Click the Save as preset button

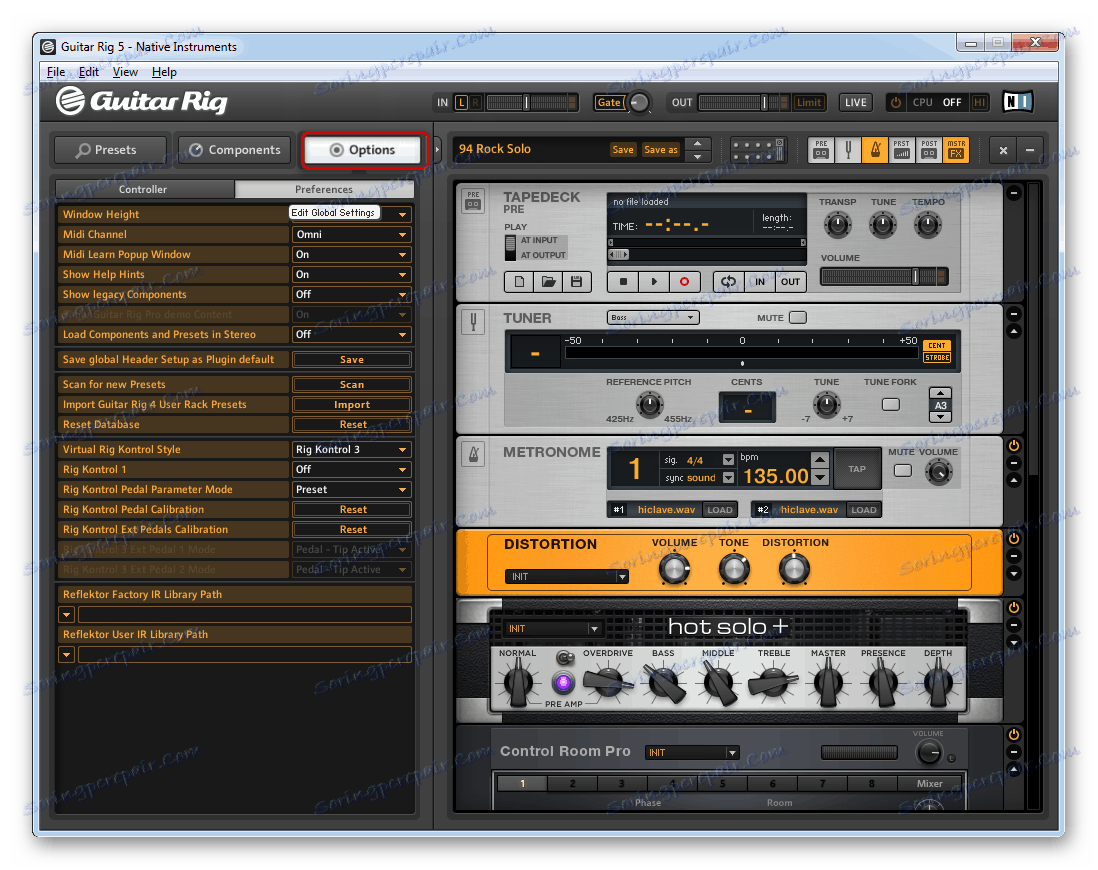(x=660, y=149)
